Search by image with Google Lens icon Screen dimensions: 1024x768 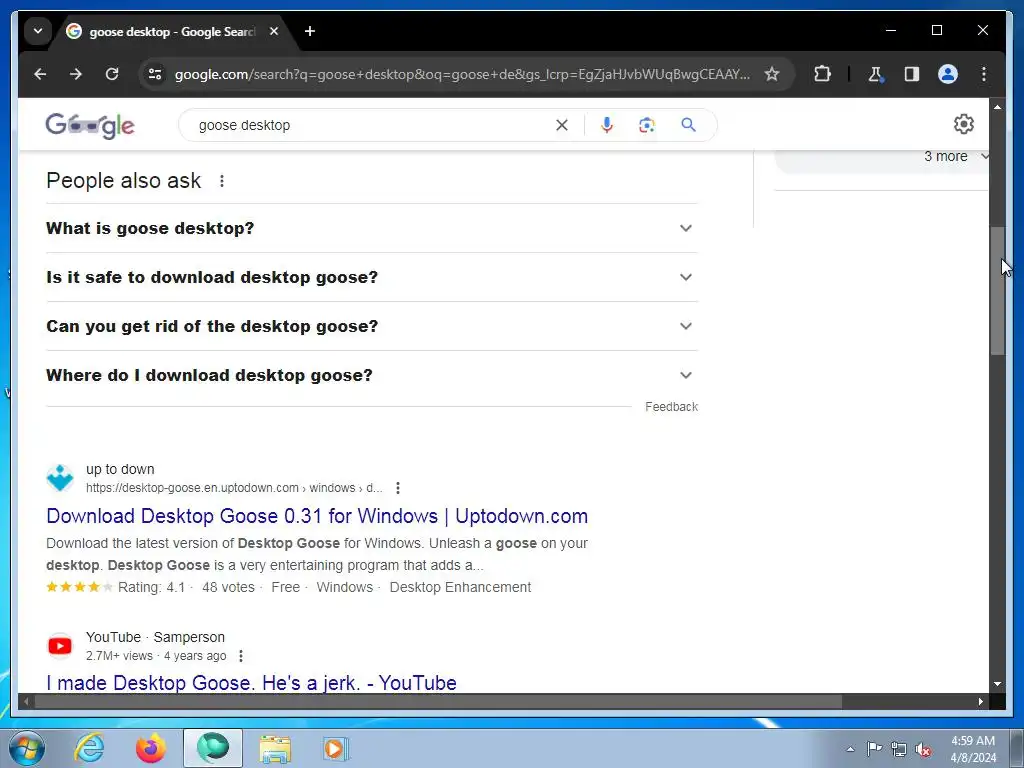pos(647,125)
